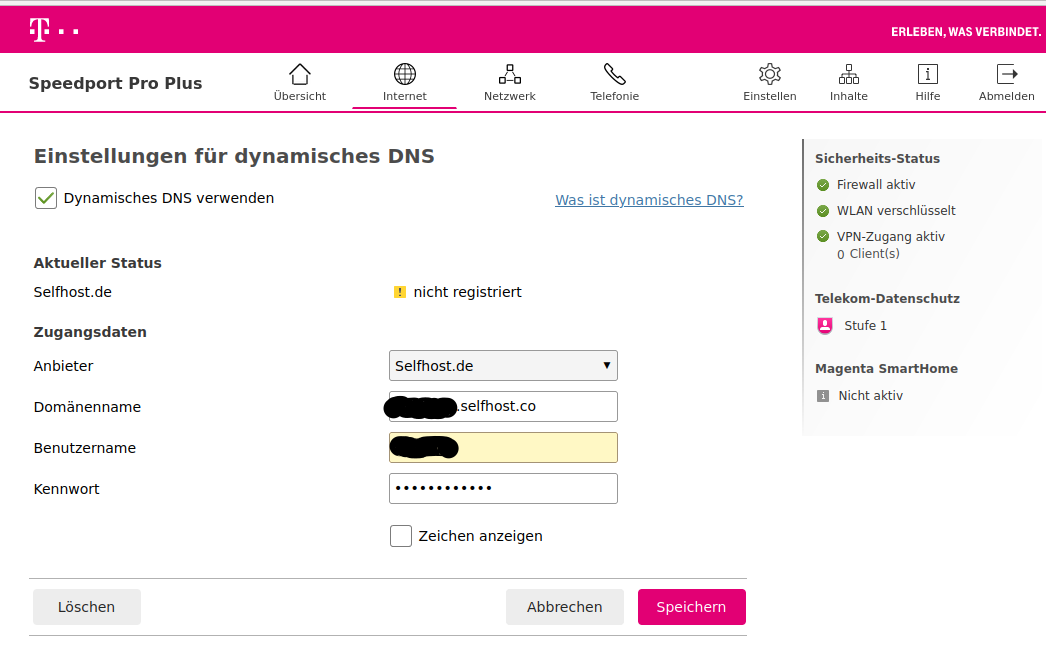
Task: Open the Netzwerk network icon
Action: [x=510, y=74]
